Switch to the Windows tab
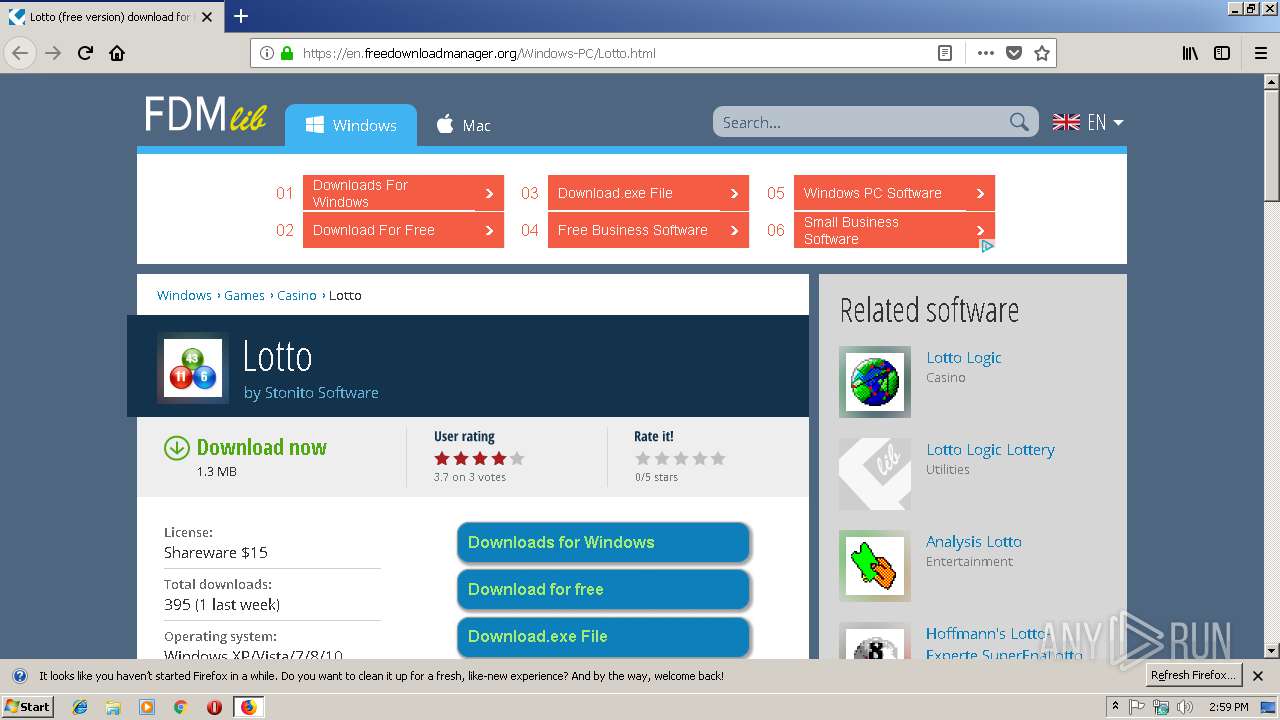This screenshot has height=720, width=1280. [x=351, y=125]
